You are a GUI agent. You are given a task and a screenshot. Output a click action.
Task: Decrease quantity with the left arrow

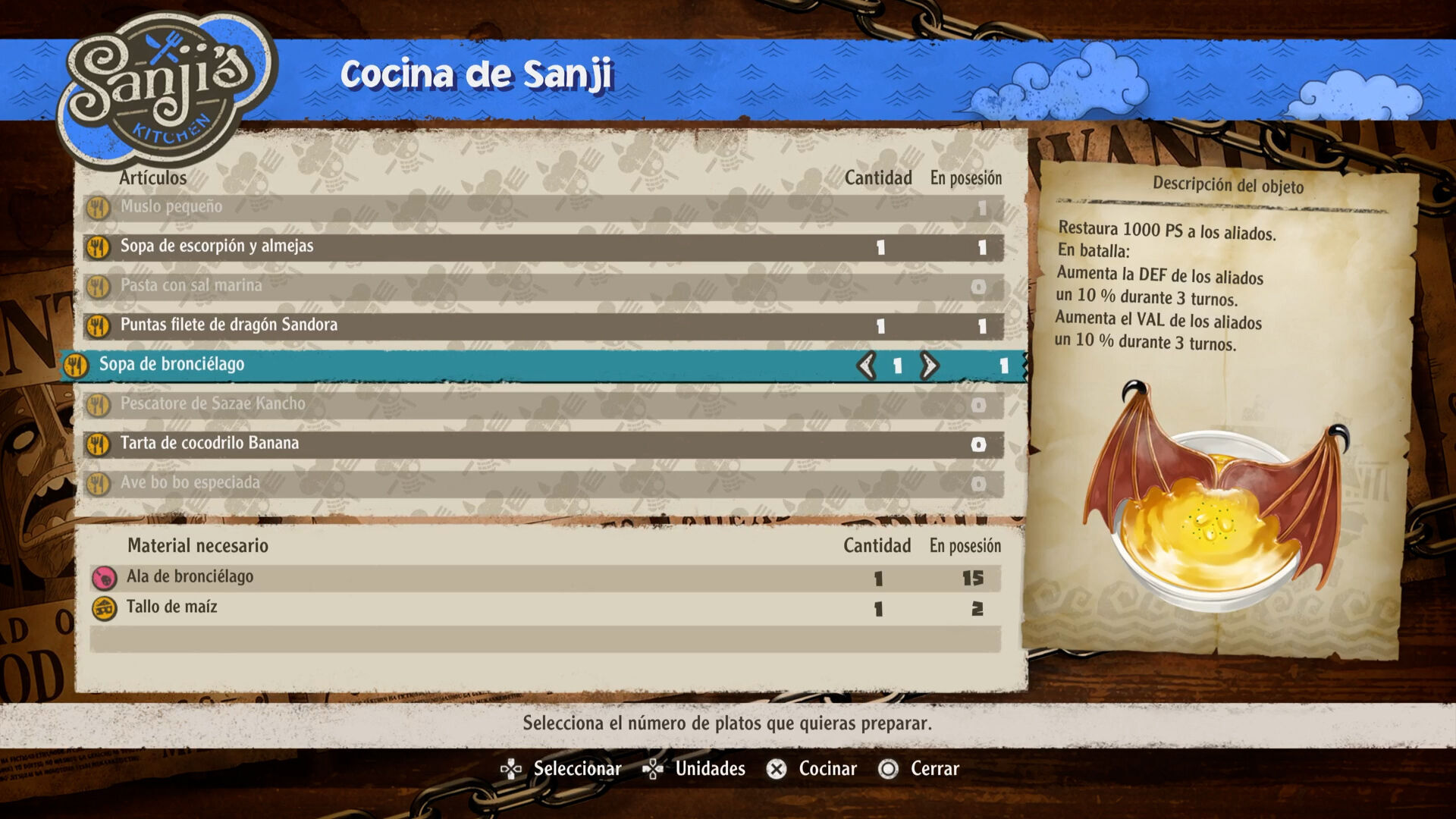pyautogui.click(x=867, y=366)
